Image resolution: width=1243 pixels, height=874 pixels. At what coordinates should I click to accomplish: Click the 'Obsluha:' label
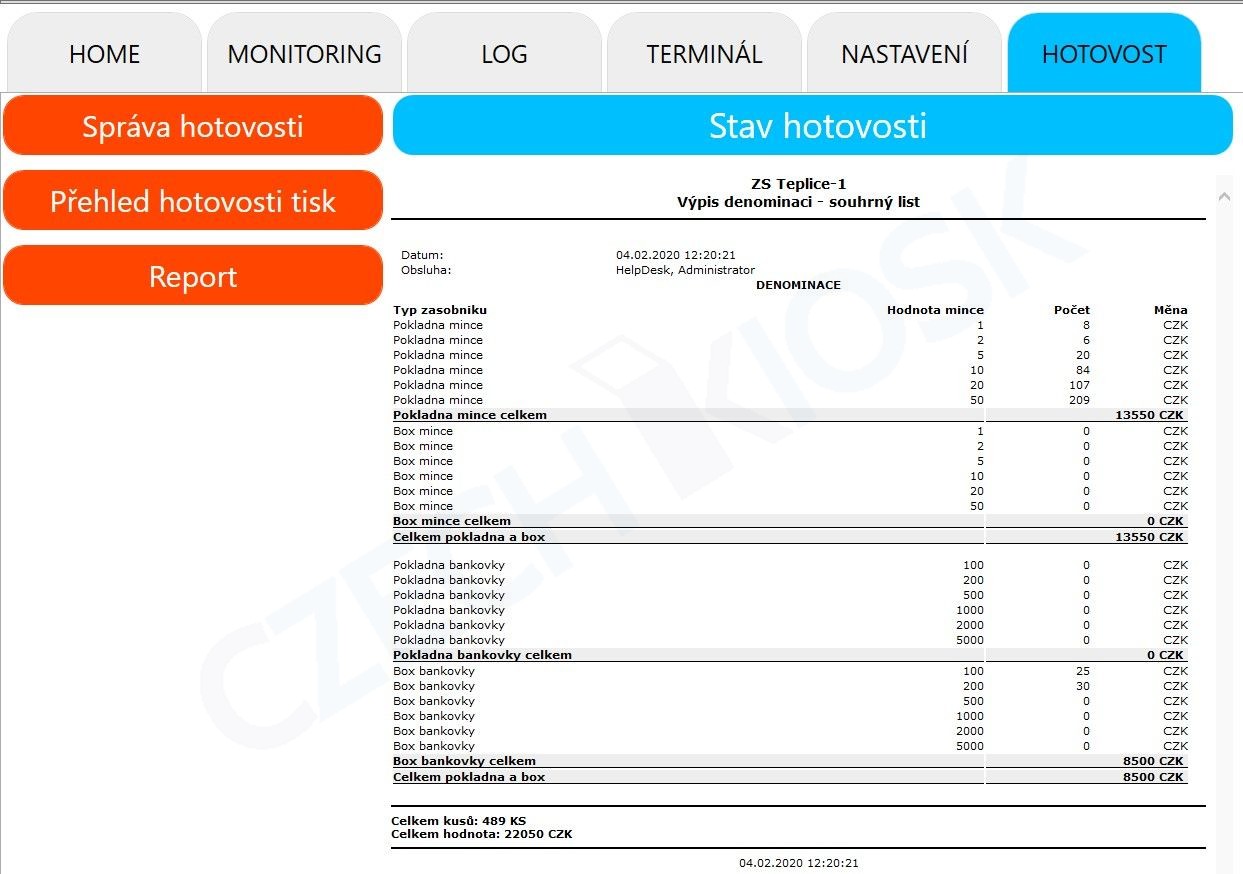pos(426,270)
